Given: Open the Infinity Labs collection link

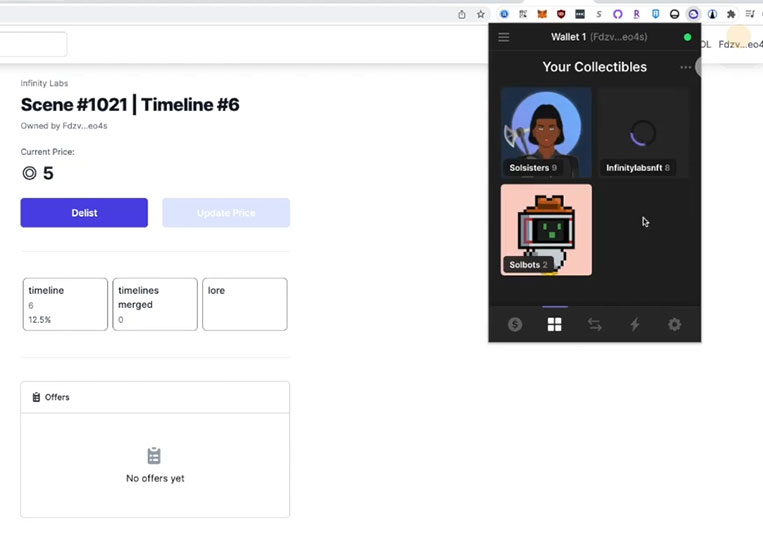Looking at the screenshot, I should click(x=44, y=83).
